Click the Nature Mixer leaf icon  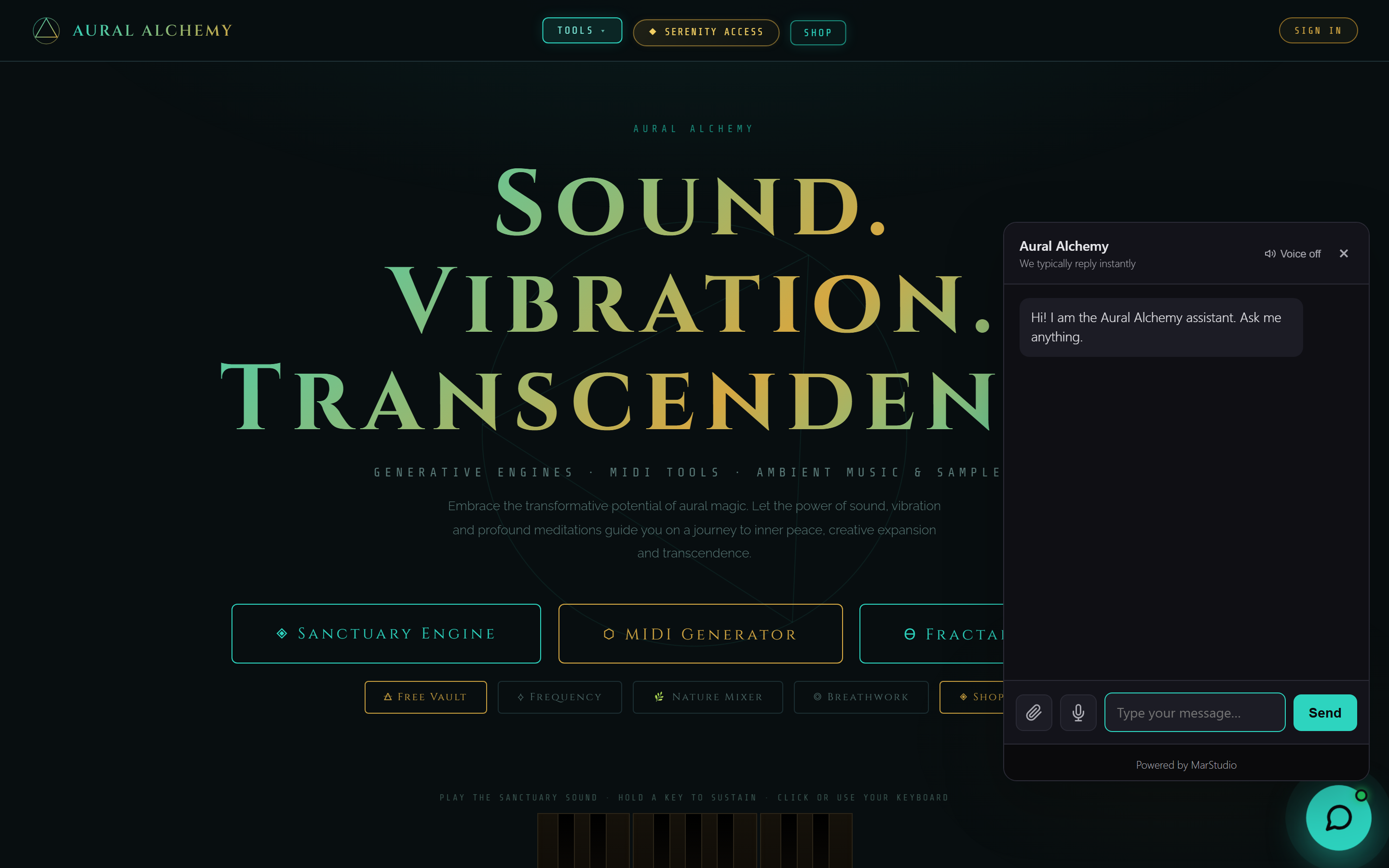pyautogui.click(x=659, y=696)
